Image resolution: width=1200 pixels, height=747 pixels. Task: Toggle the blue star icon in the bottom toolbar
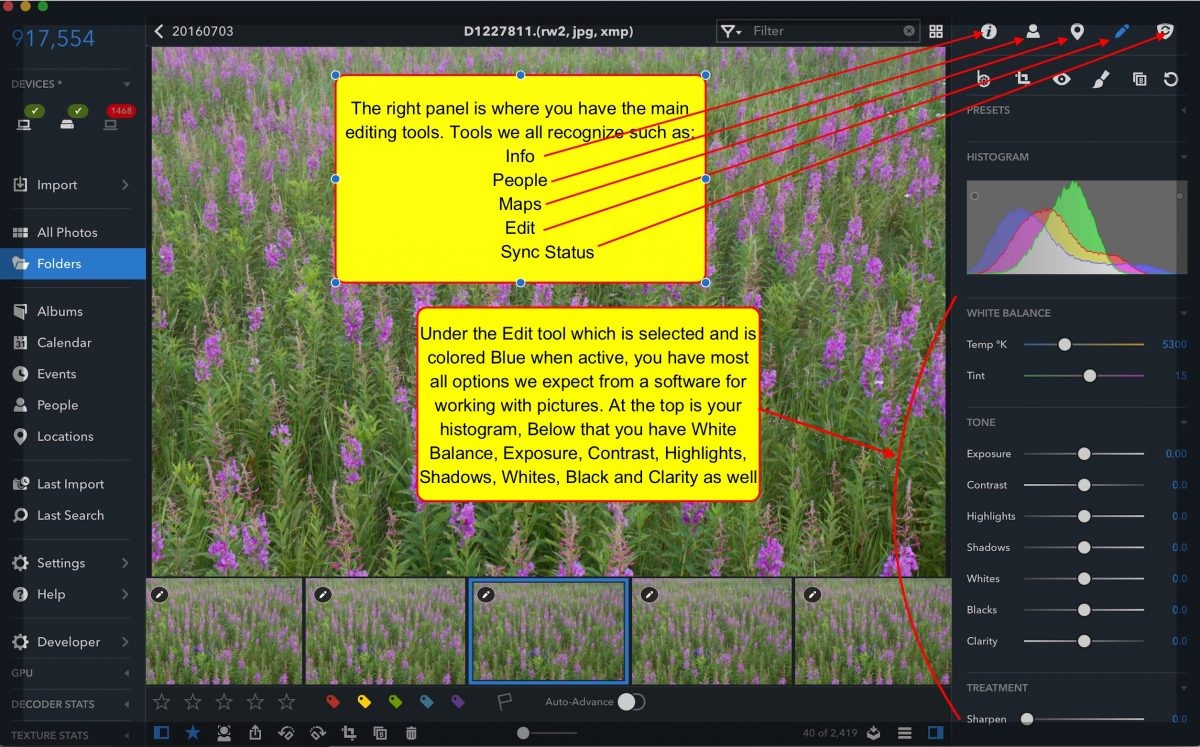pyautogui.click(x=193, y=733)
